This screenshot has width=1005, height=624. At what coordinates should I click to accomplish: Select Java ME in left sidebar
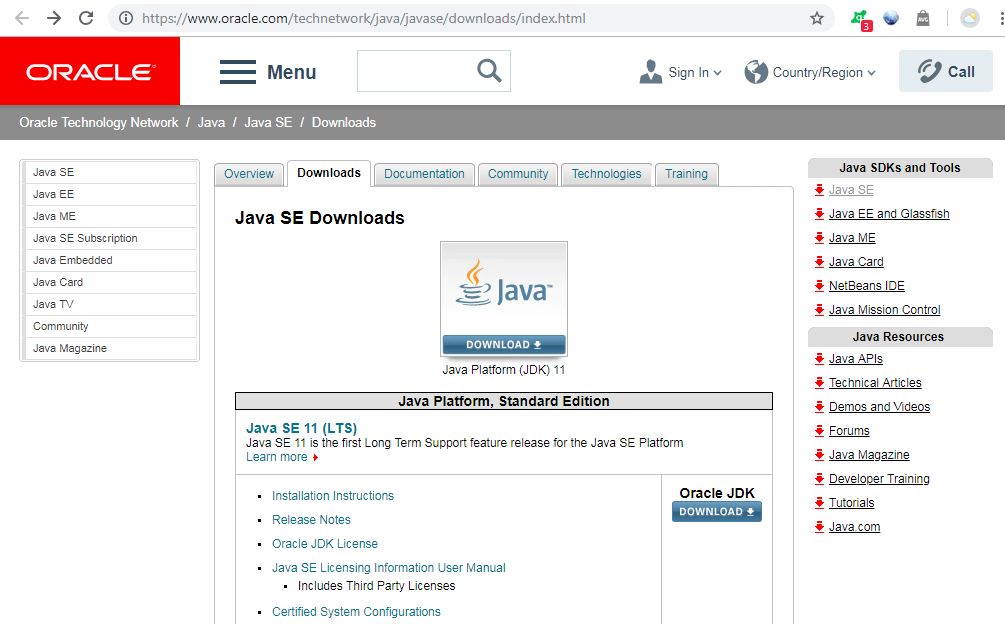[x=110, y=217]
